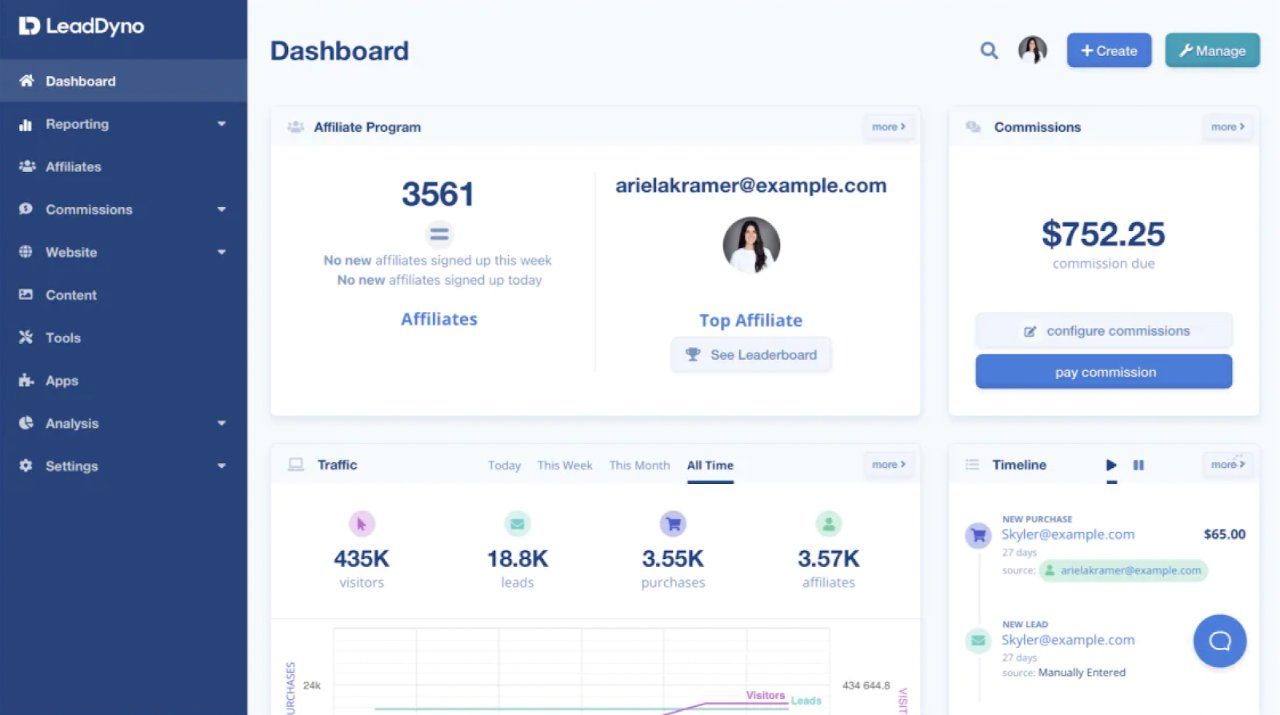The height and width of the screenshot is (715, 1280).
Task: Open the See Leaderboard link
Action: click(751, 354)
